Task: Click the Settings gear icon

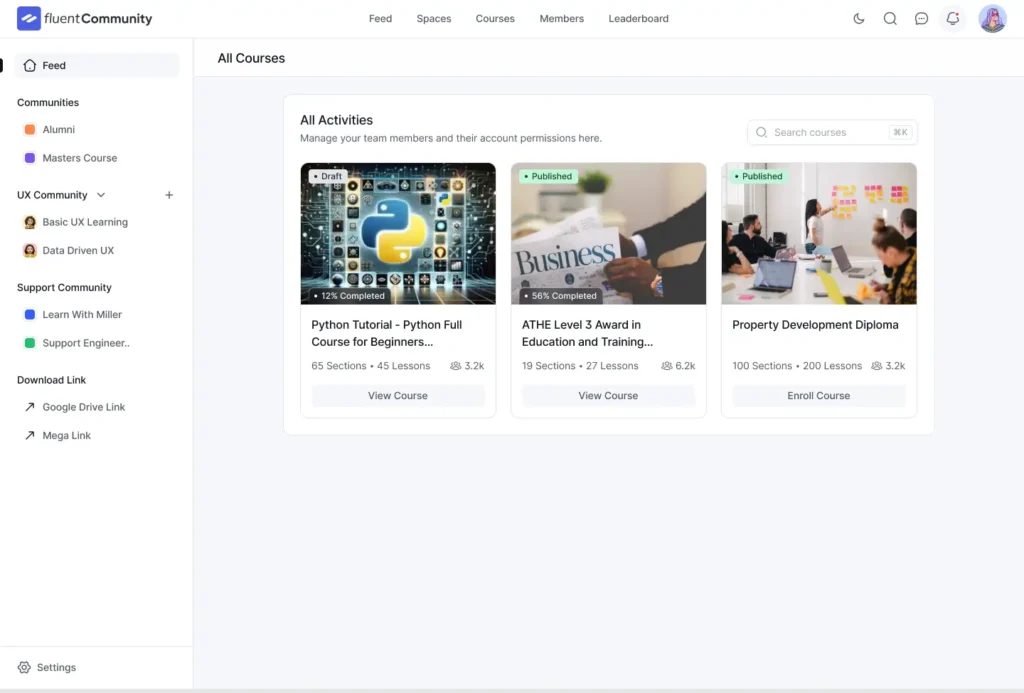Action: [x=24, y=667]
